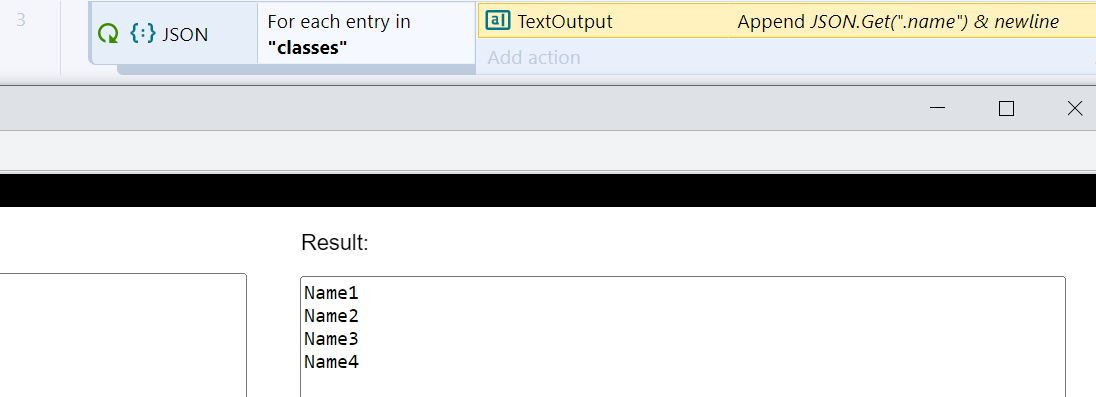This screenshot has height=397, width=1096.
Task: Click the input text box left of Result
Action: tap(123, 335)
